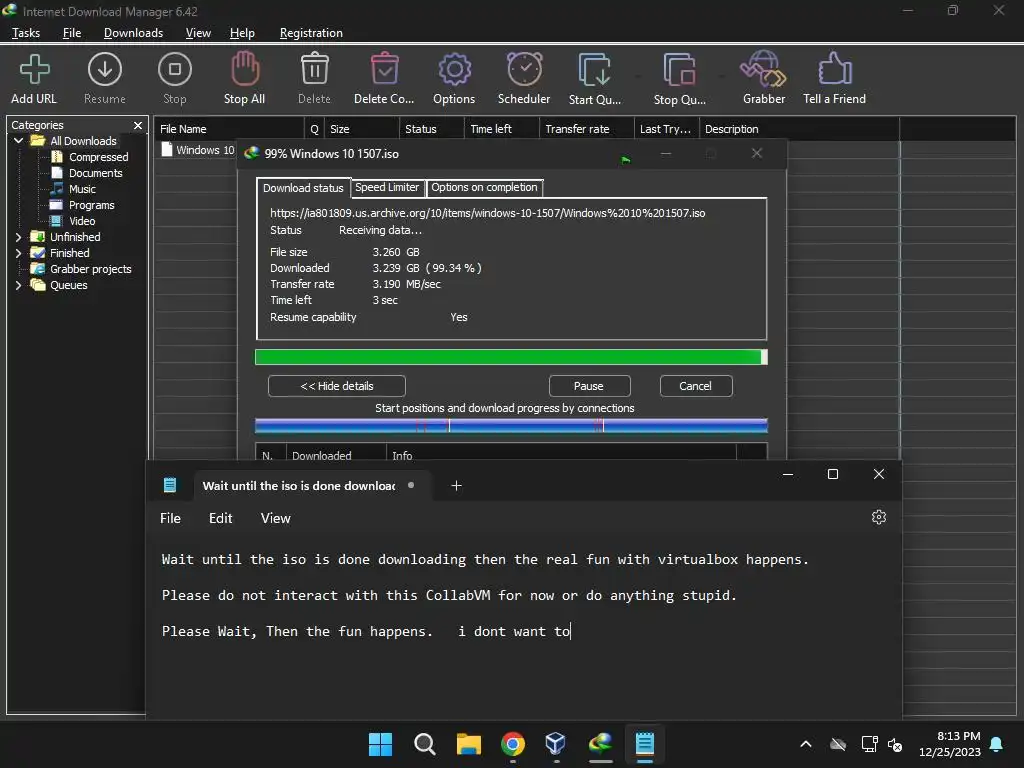Click the Start Queue icon
The height and width of the screenshot is (768, 1024).
coord(594,69)
